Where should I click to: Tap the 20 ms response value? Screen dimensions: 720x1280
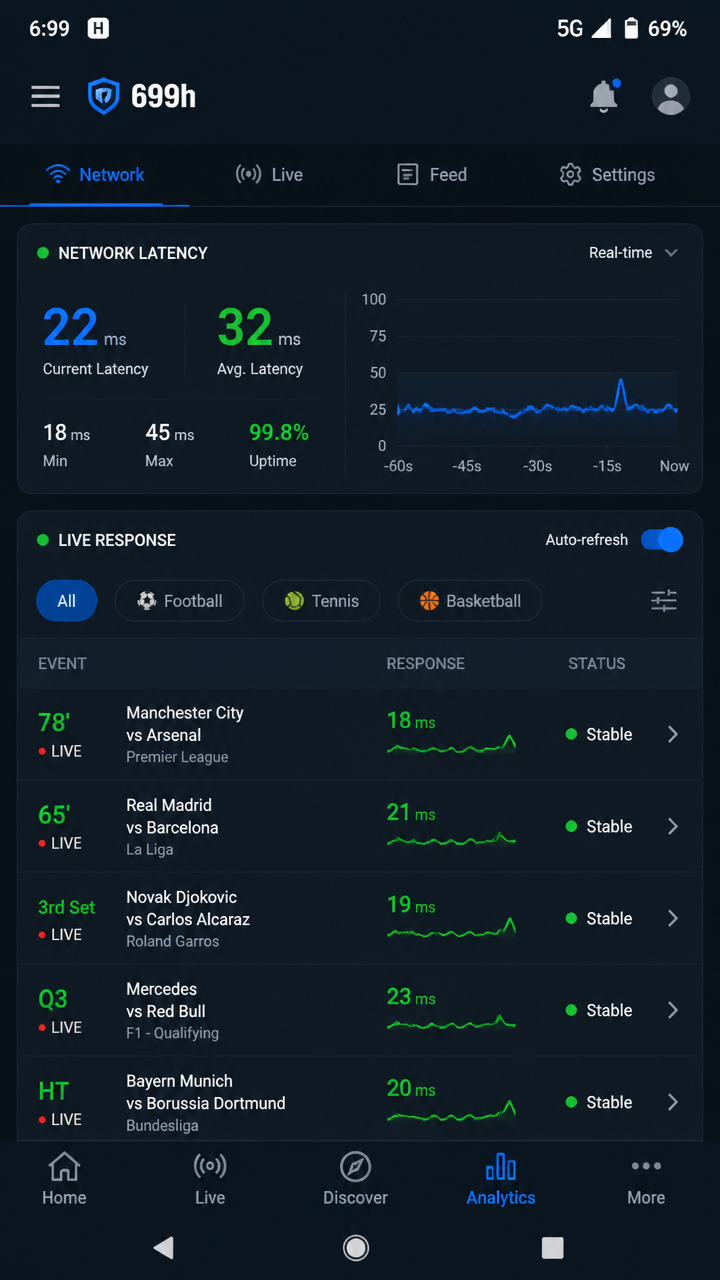(411, 1089)
